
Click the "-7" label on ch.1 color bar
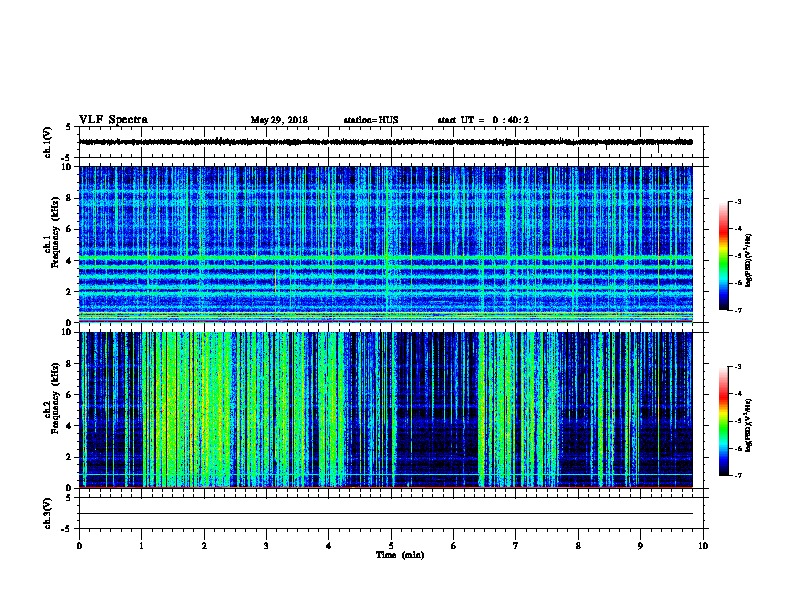pyautogui.click(x=737, y=310)
